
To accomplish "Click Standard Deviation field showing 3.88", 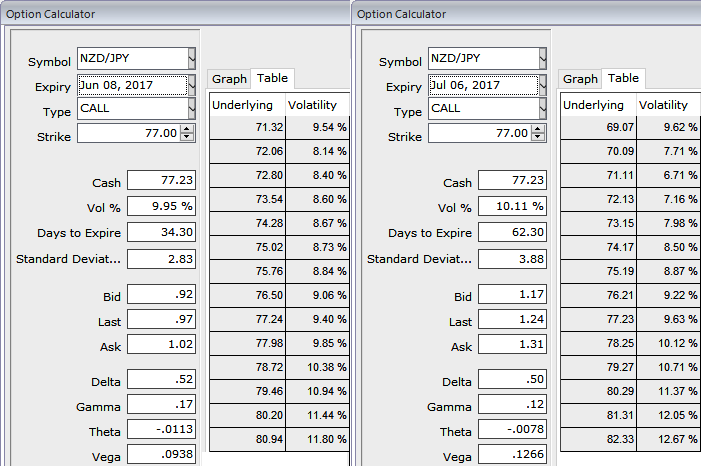I will tap(513, 259).
